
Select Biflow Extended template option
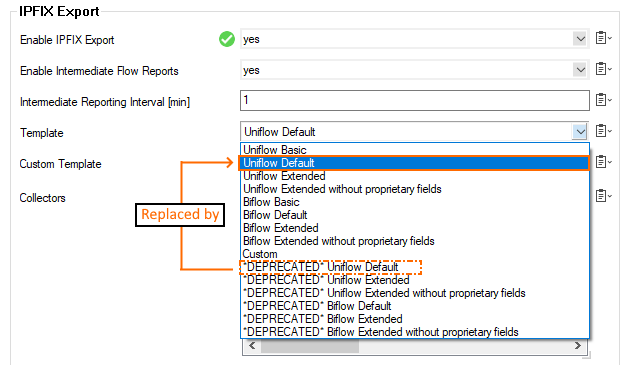point(415,228)
